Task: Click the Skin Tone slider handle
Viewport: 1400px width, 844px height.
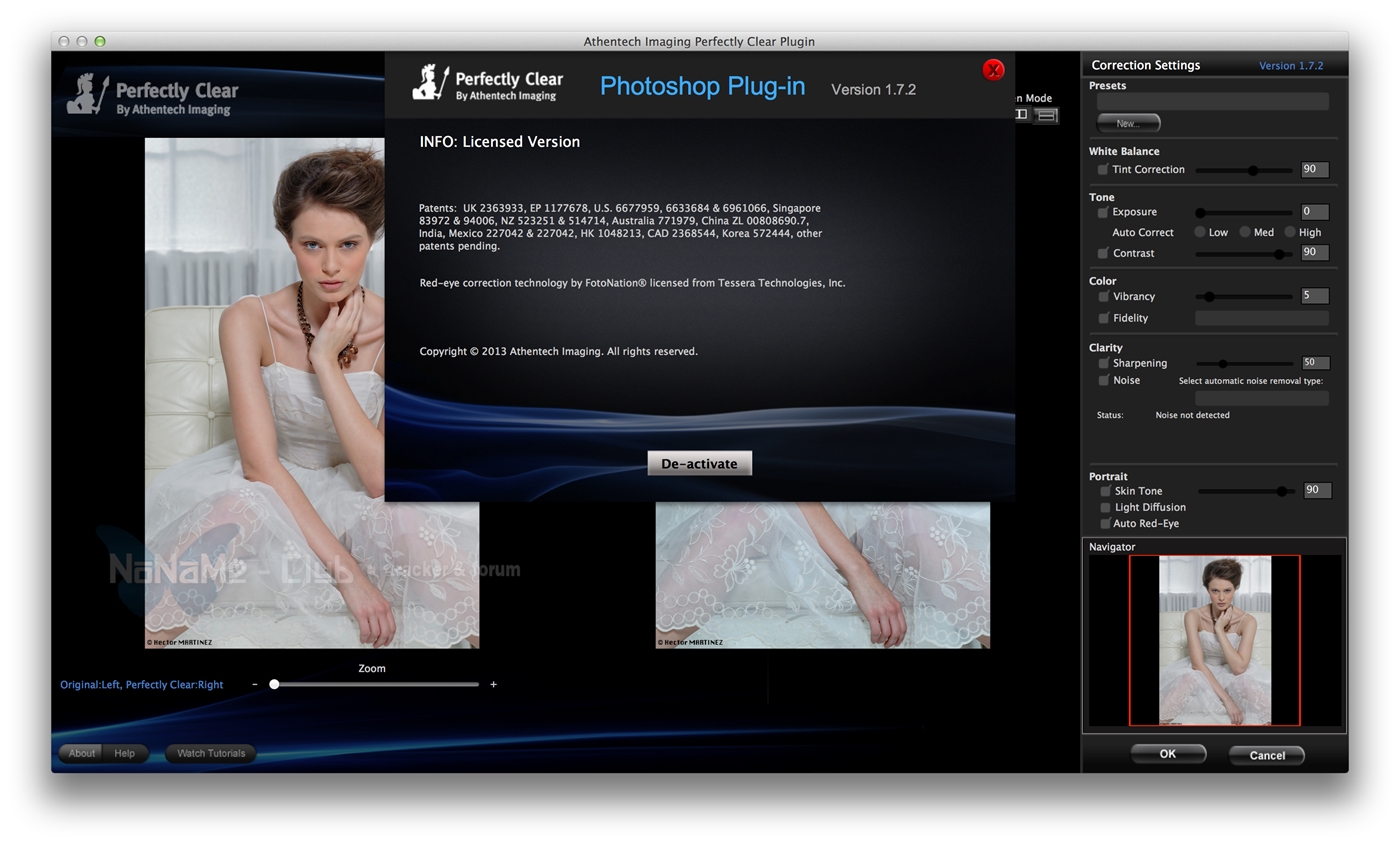Action: point(1281,491)
